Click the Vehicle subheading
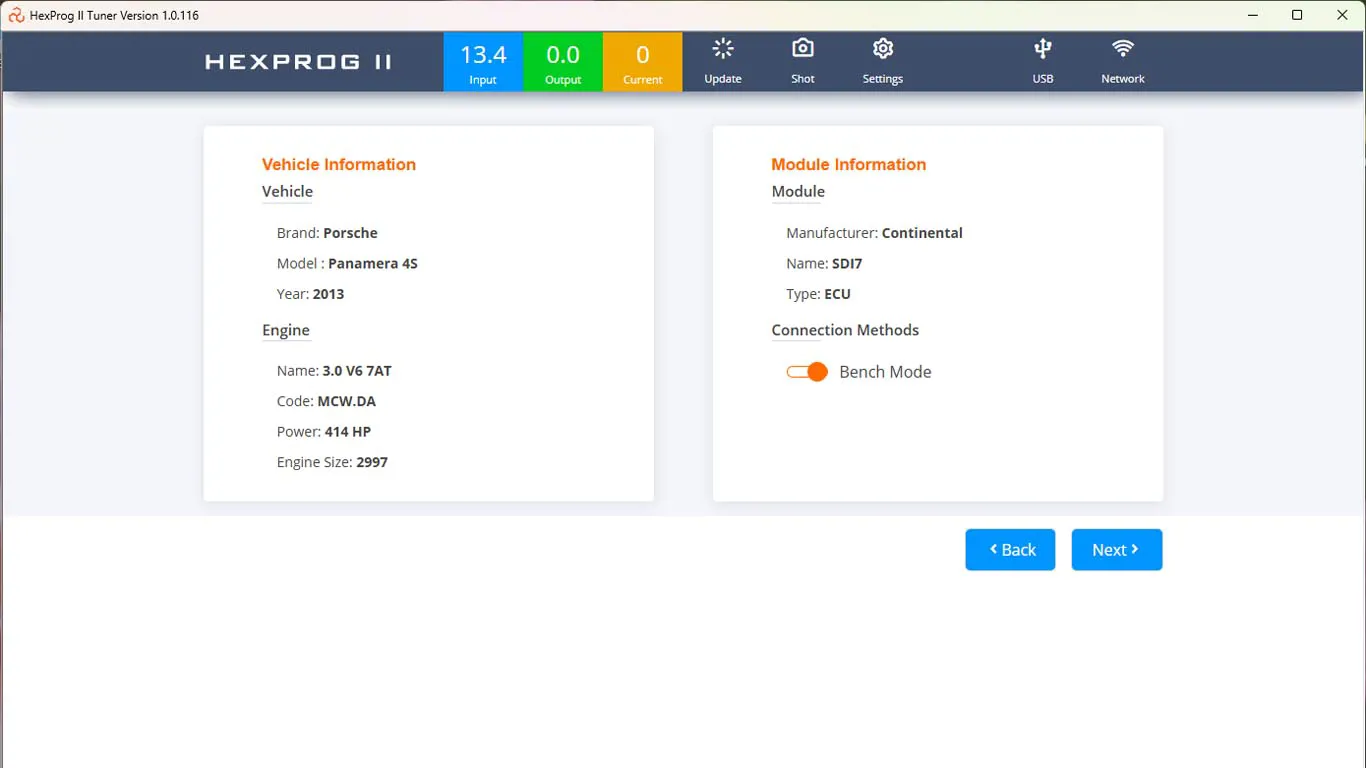The width and height of the screenshot is (1366, 768). 287,192
